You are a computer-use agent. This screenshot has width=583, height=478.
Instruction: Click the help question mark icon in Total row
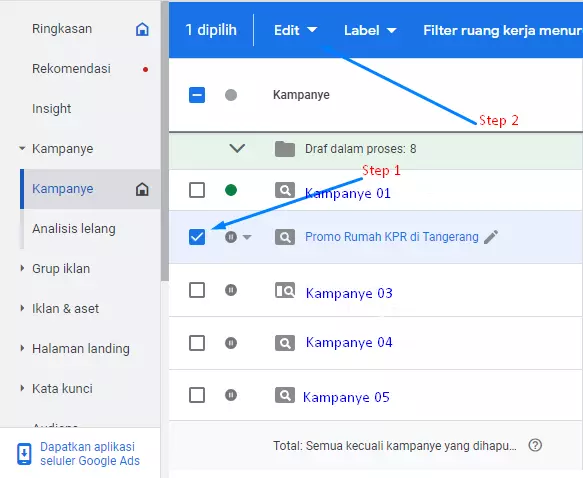(x=535, y=445)
